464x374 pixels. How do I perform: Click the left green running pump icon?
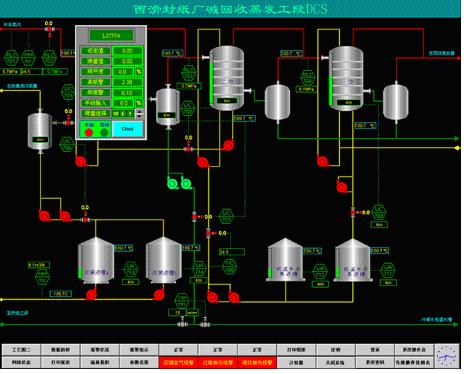172,183
